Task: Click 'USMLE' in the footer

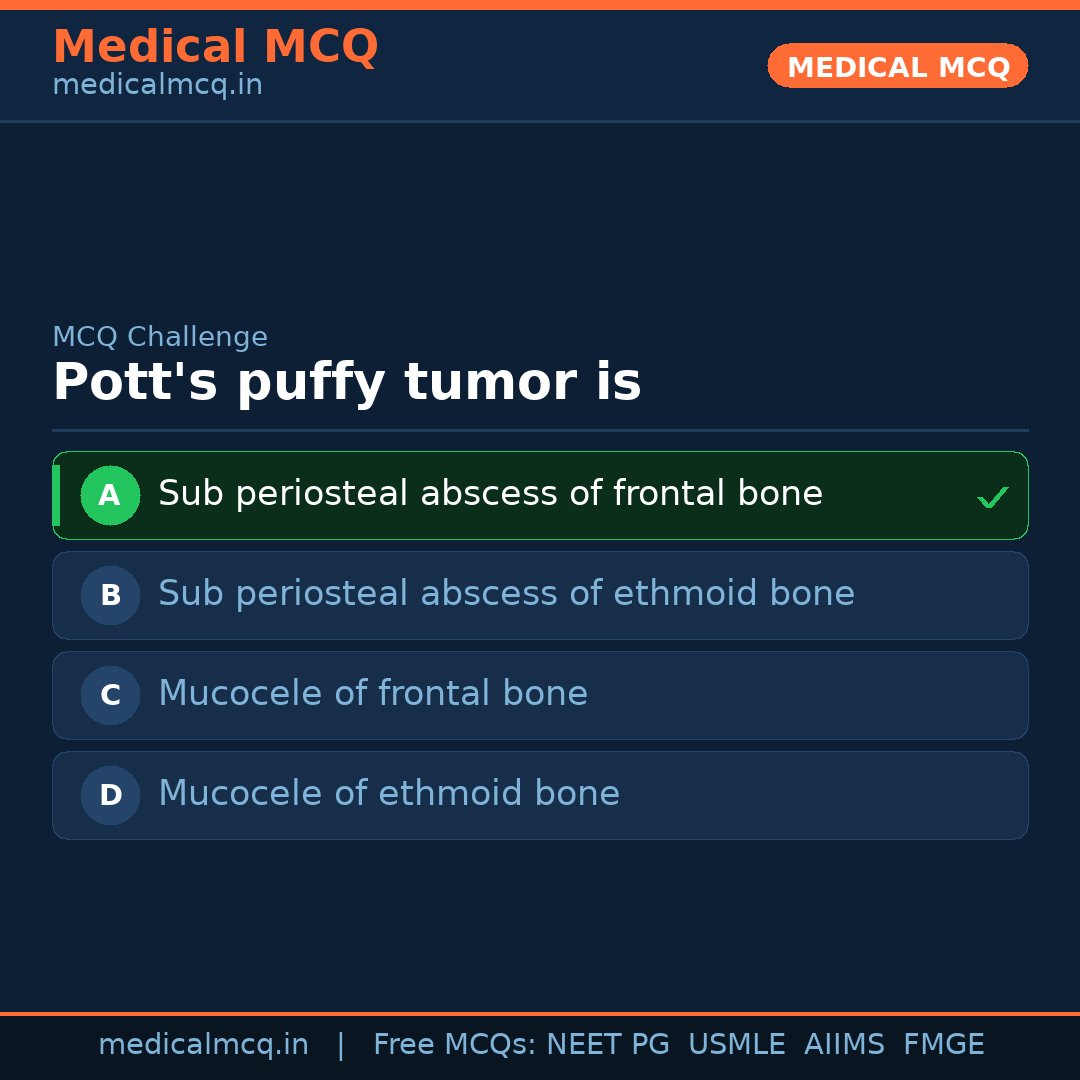Action: 736,1045
